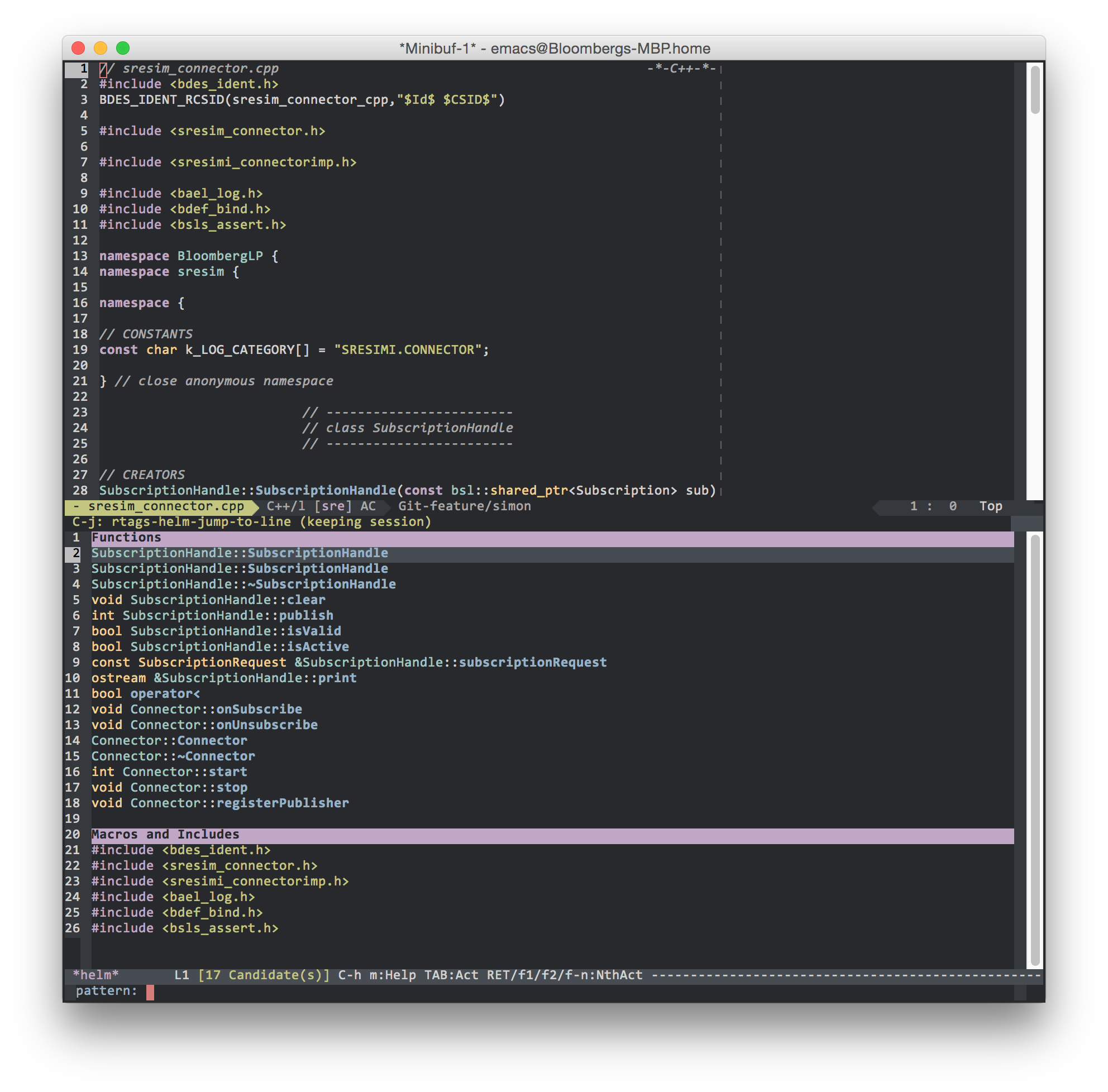The image size is (1108, 1092).
Task: Click the // CONSTANTS comment in source
Action: pos(146,334)
